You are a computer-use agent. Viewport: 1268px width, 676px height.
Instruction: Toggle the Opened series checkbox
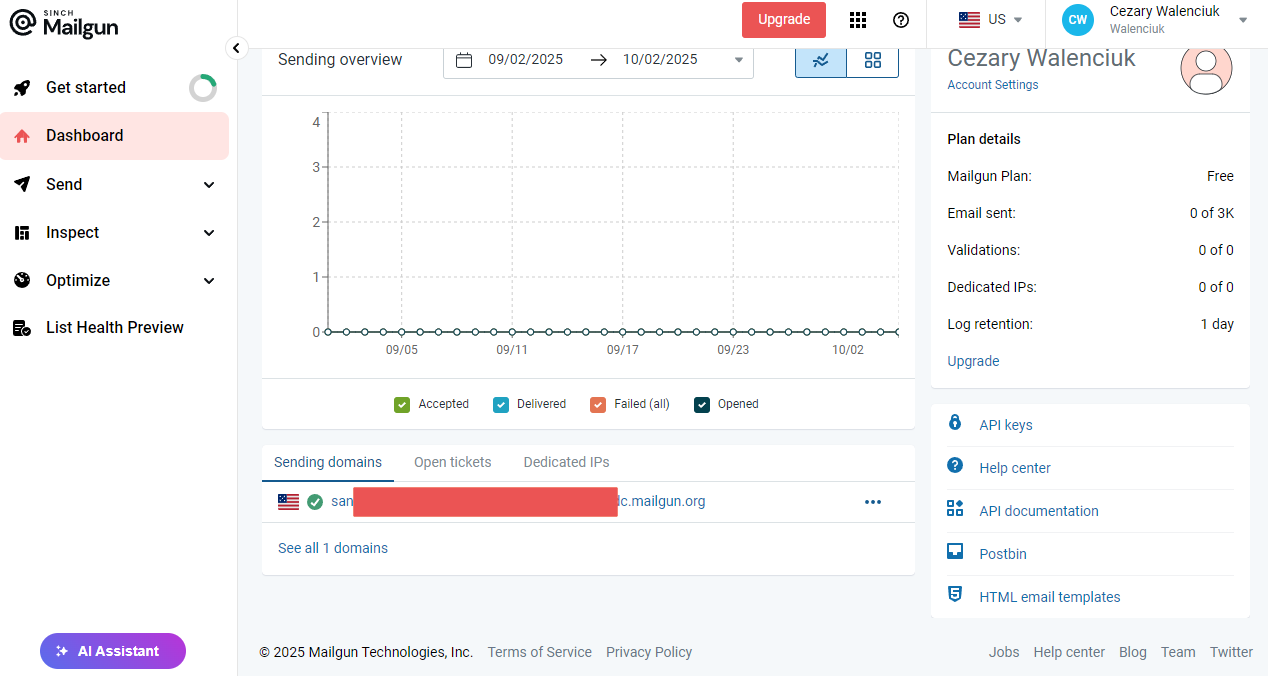(702, 405)
